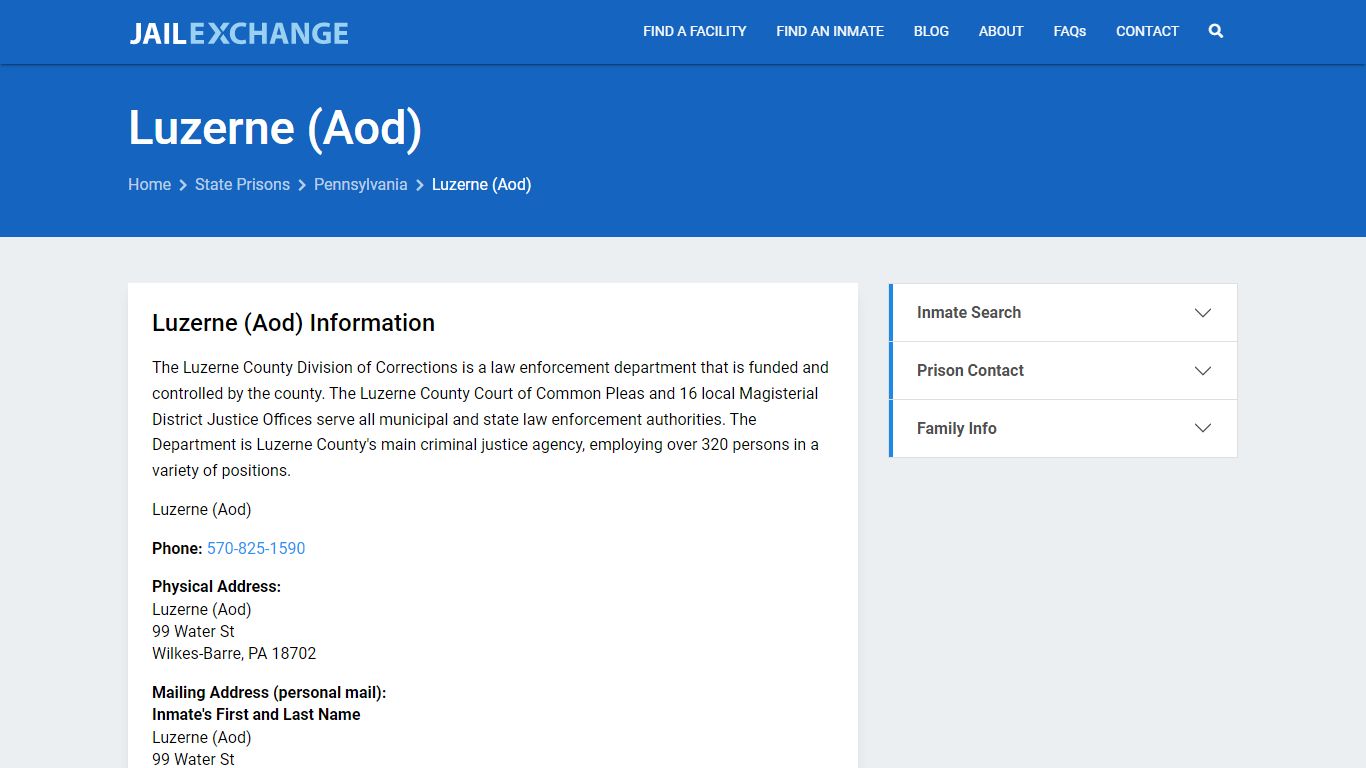Viewport: 1366px width, 768px height.
Task: Click the Physical Address label
Action: (216, 586)
